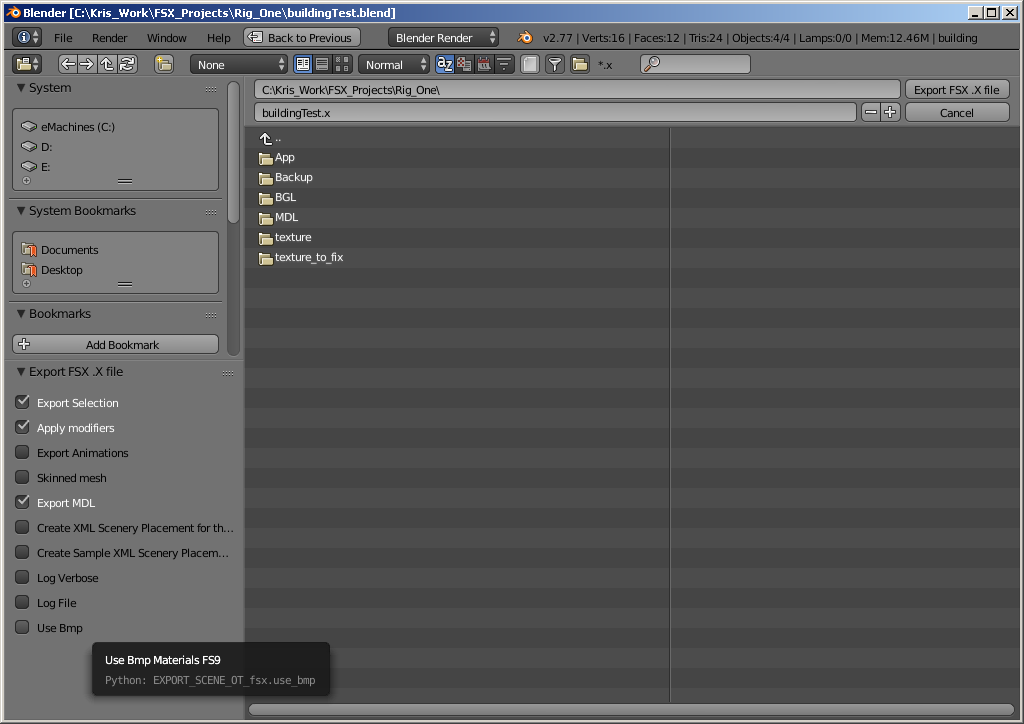Screen dimensions: 1024x724
Task: Open the Blender Render engine dropdown
Action: click(x=443, y=38)
